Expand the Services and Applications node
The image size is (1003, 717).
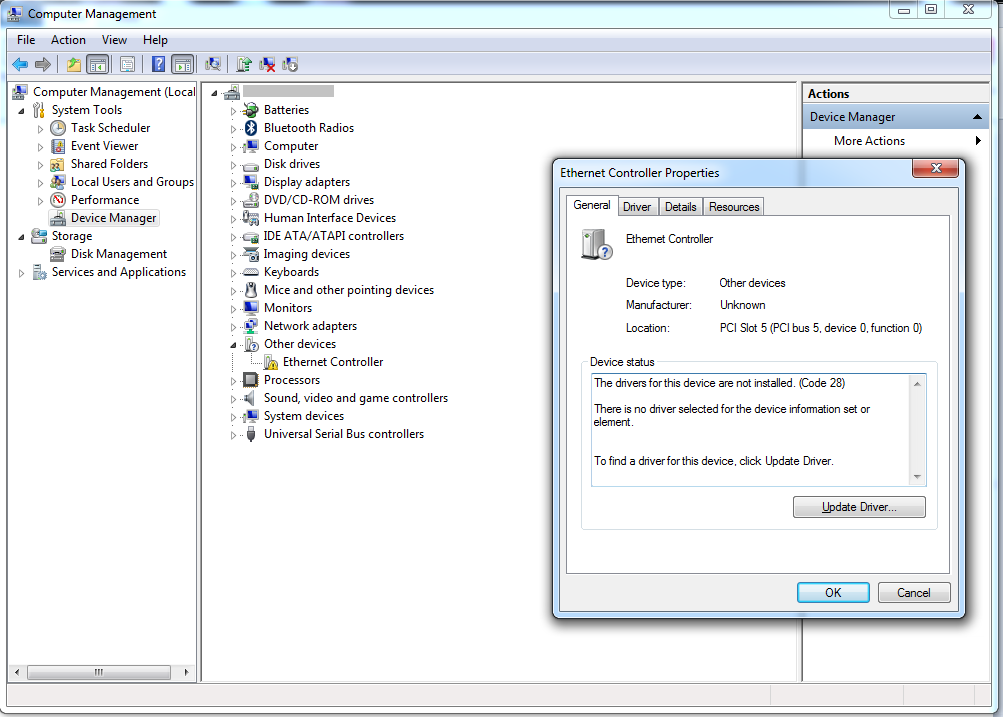[x=22, y=273]
